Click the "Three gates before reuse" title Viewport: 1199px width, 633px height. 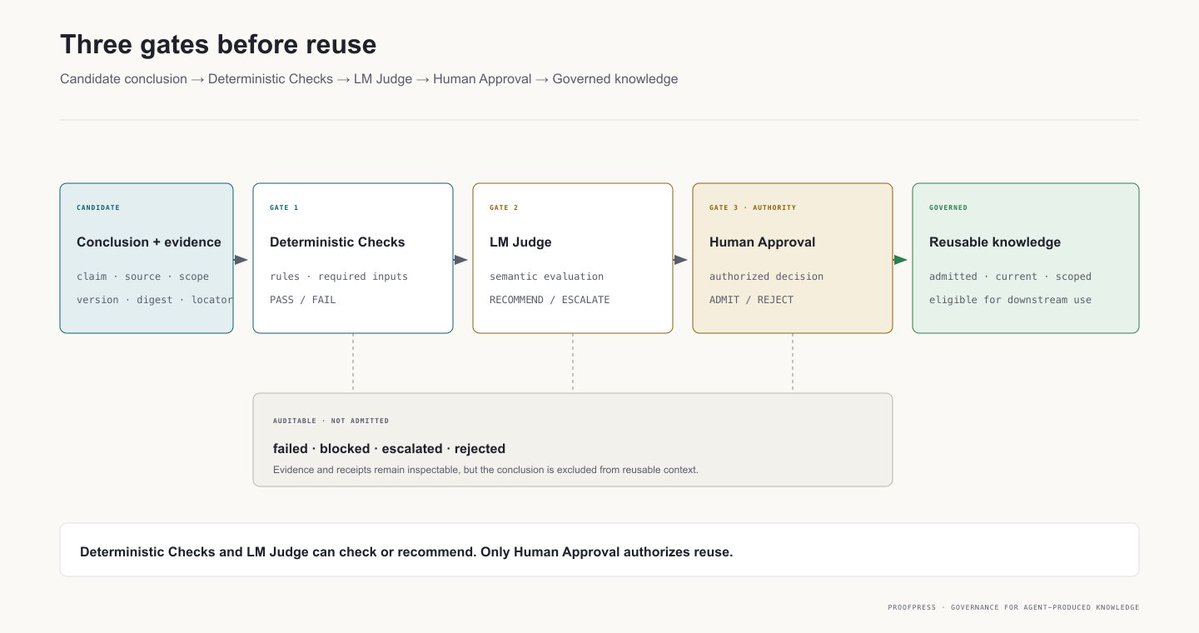point(218,44)
